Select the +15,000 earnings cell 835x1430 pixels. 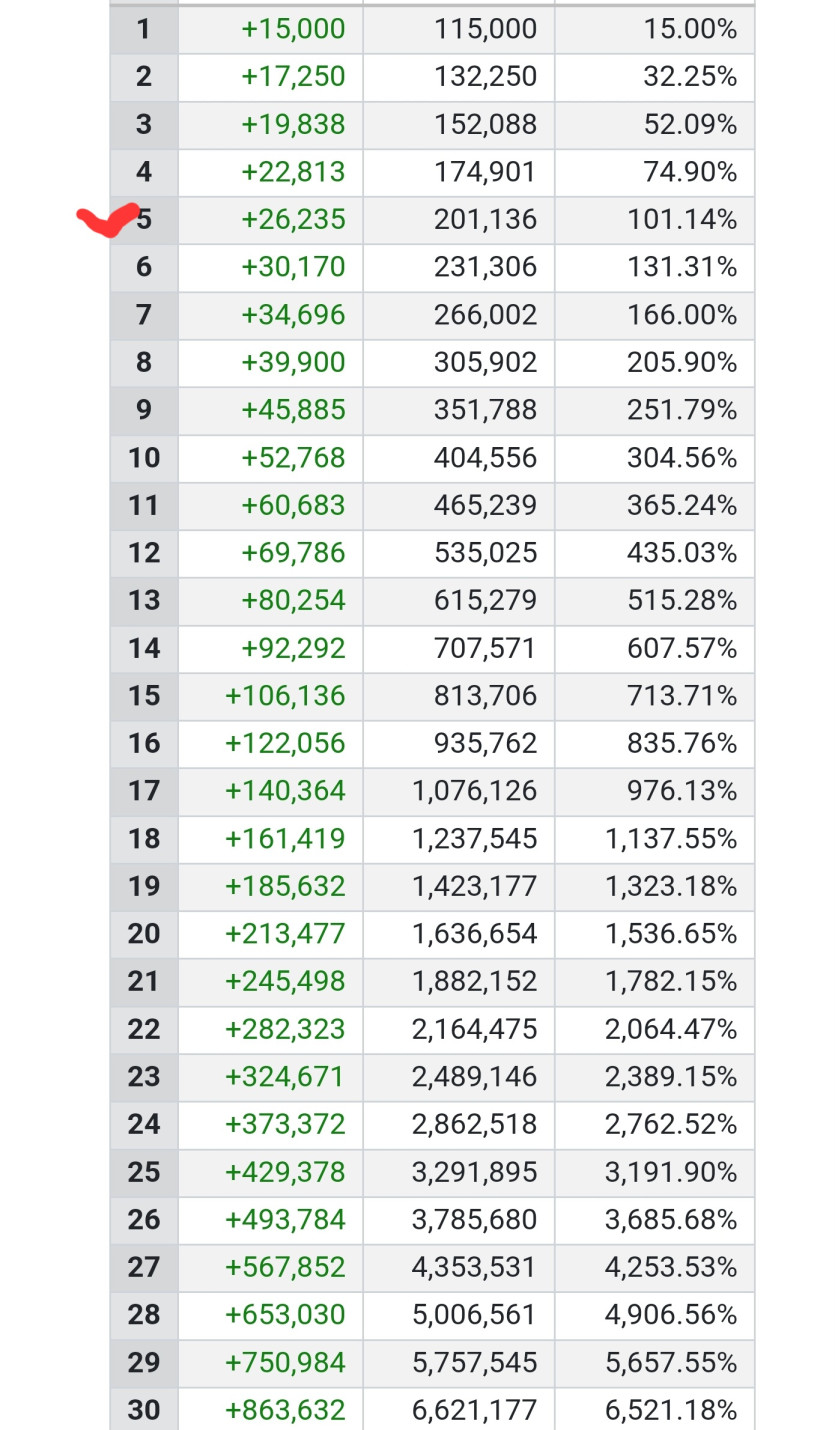pyautogui.click(x=270, y=29)
